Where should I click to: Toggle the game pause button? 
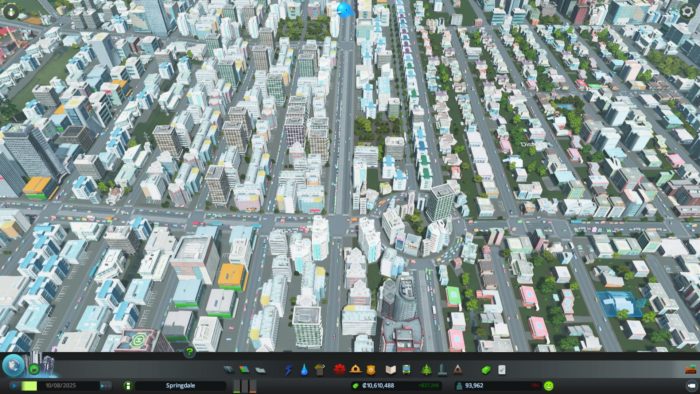coord(14,386)
